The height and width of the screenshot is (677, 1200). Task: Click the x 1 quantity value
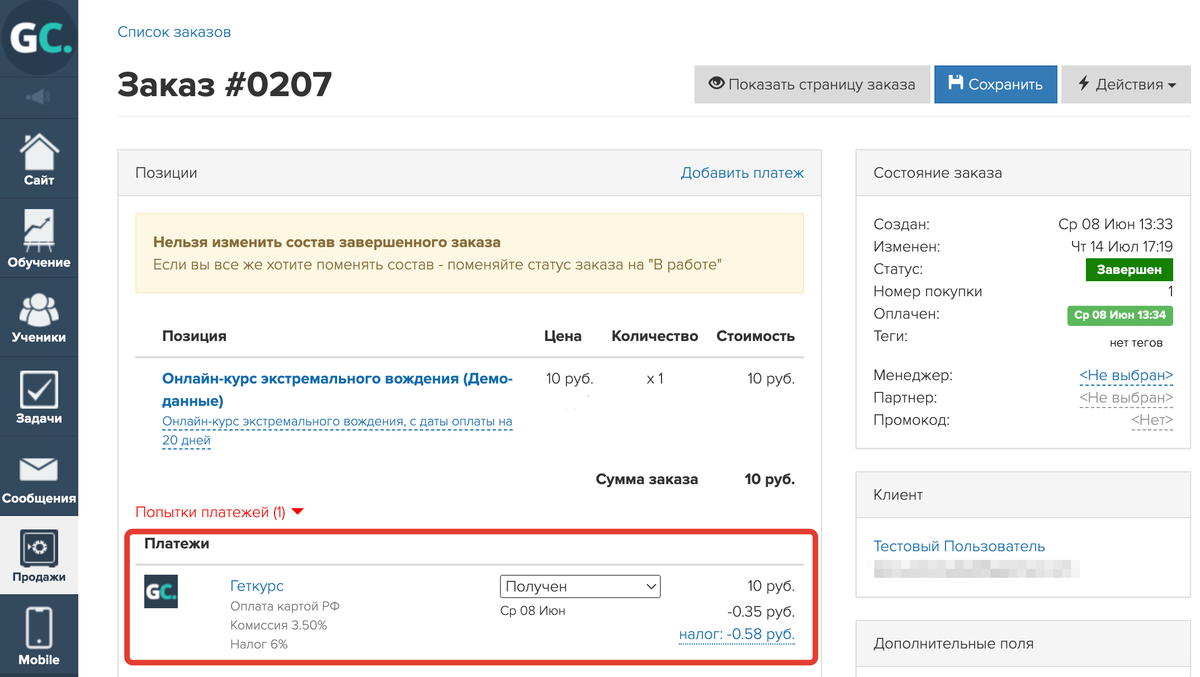coord(654,379)
